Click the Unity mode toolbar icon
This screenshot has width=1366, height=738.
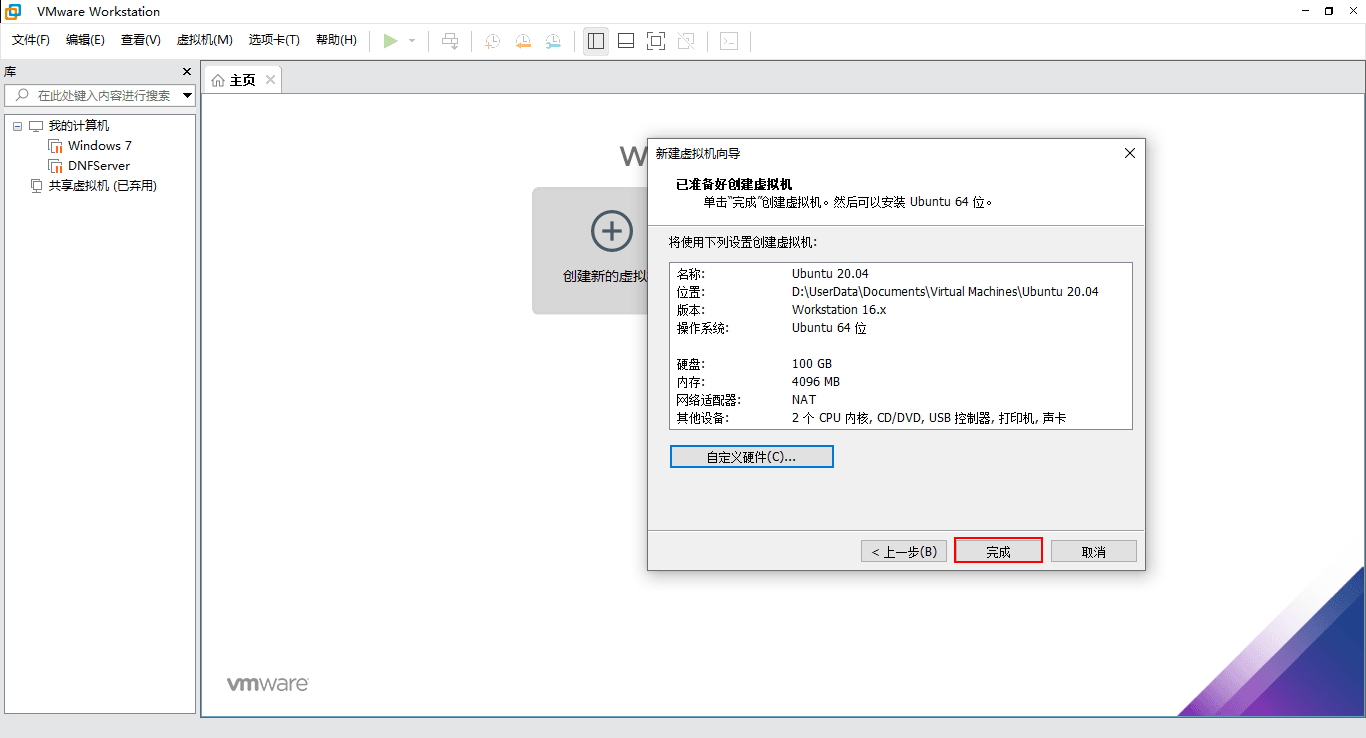coord(686,41)
